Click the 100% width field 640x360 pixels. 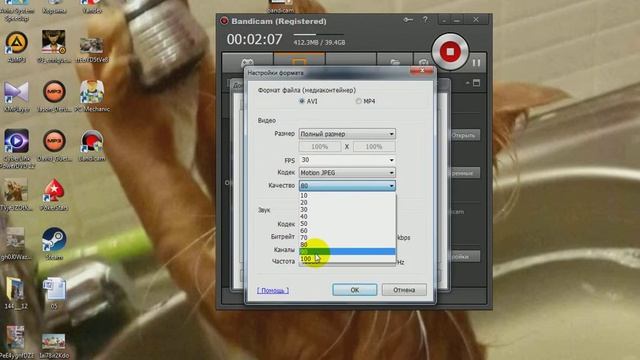pos(320,147)
